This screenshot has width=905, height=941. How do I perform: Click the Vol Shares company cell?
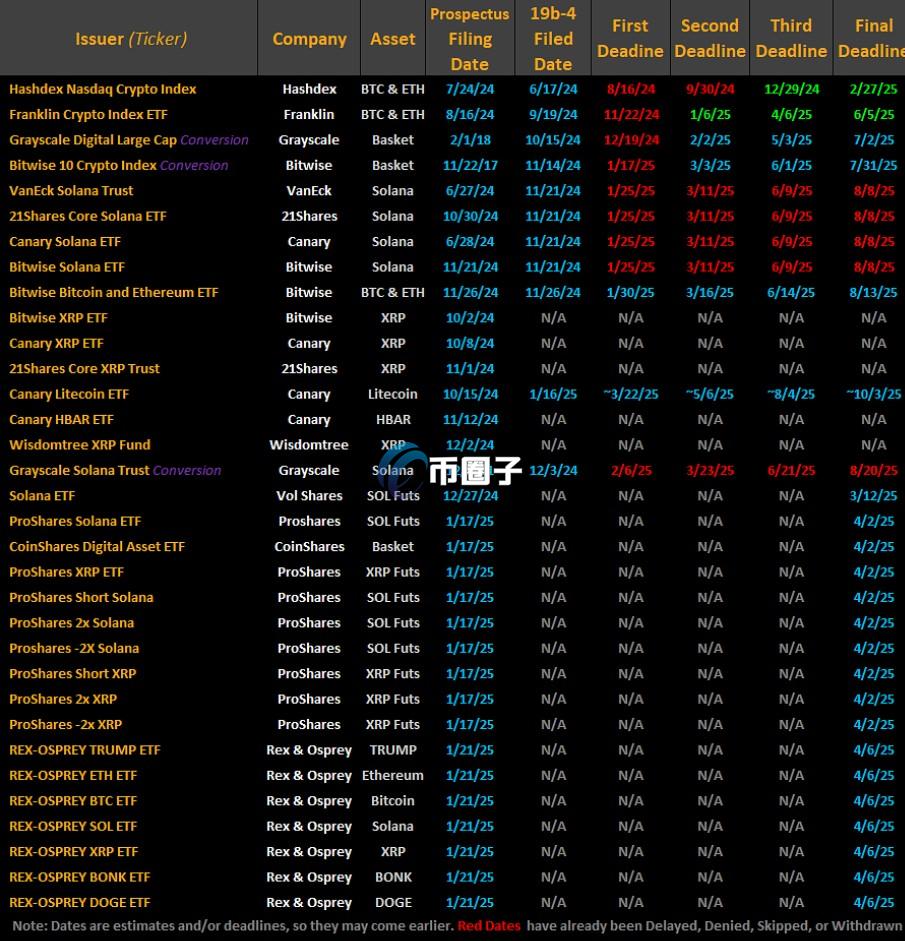(x=309, y=496)
